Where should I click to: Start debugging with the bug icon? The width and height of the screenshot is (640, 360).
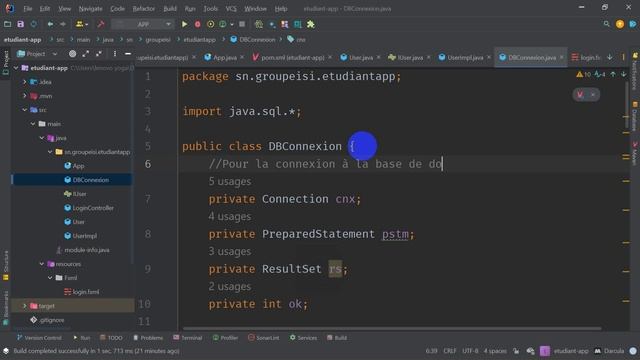click(198, 24)
